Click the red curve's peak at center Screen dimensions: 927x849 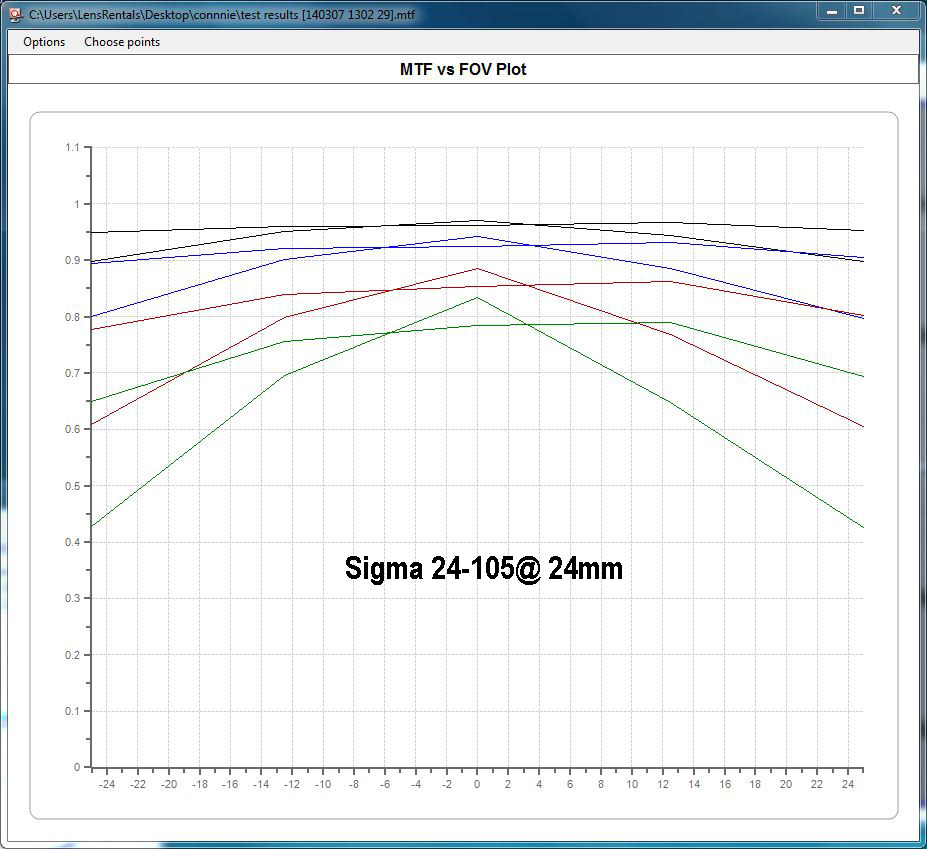[477, 268]
